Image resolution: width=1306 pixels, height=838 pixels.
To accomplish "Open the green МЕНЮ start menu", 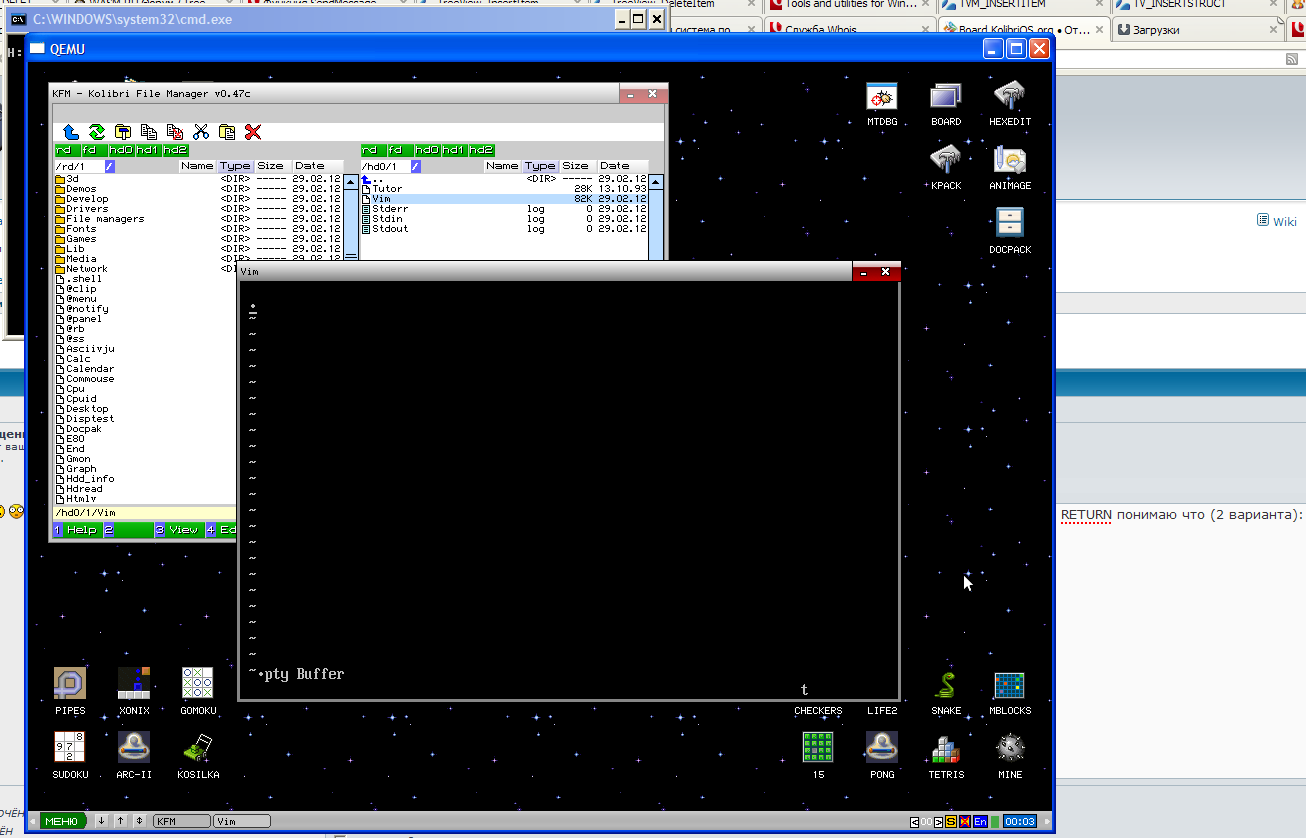I will click(63, 821).
